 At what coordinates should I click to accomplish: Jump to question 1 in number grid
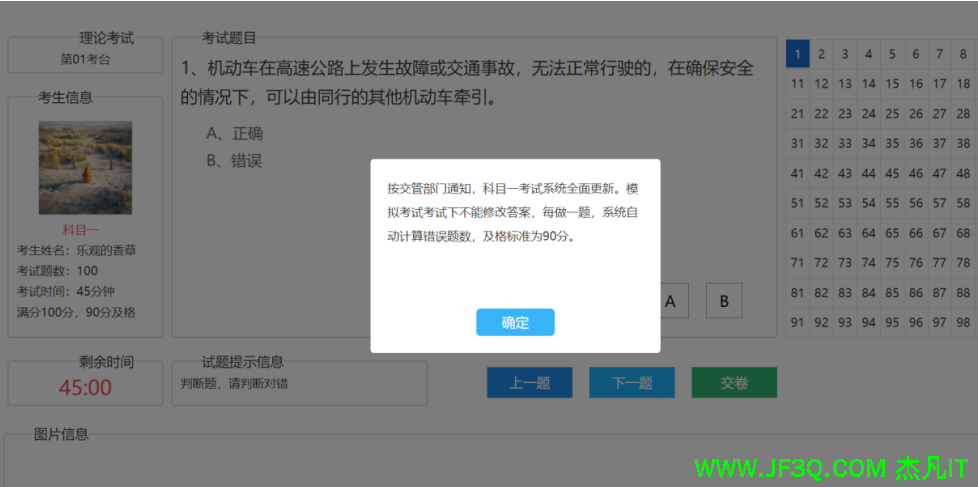click(x=797, y=54)
